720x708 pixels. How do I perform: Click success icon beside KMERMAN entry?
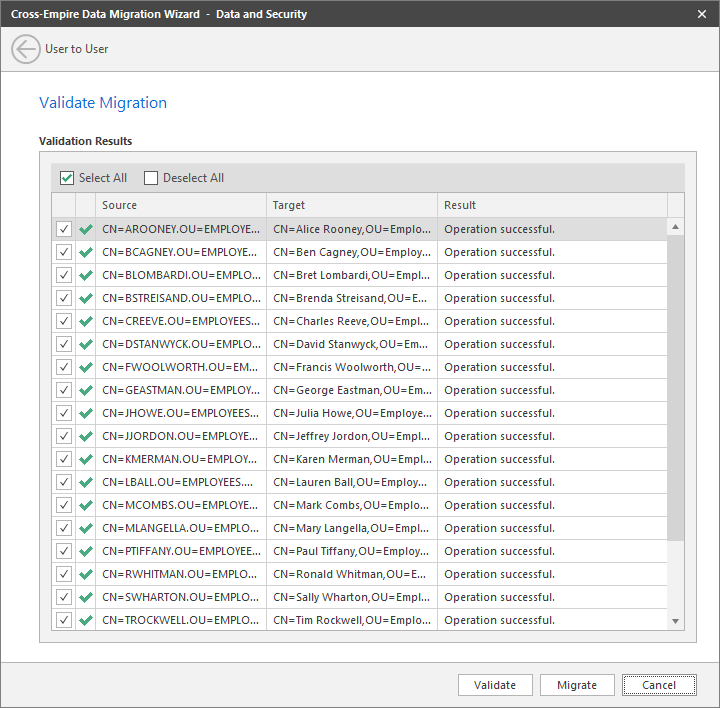pos(86,459)
